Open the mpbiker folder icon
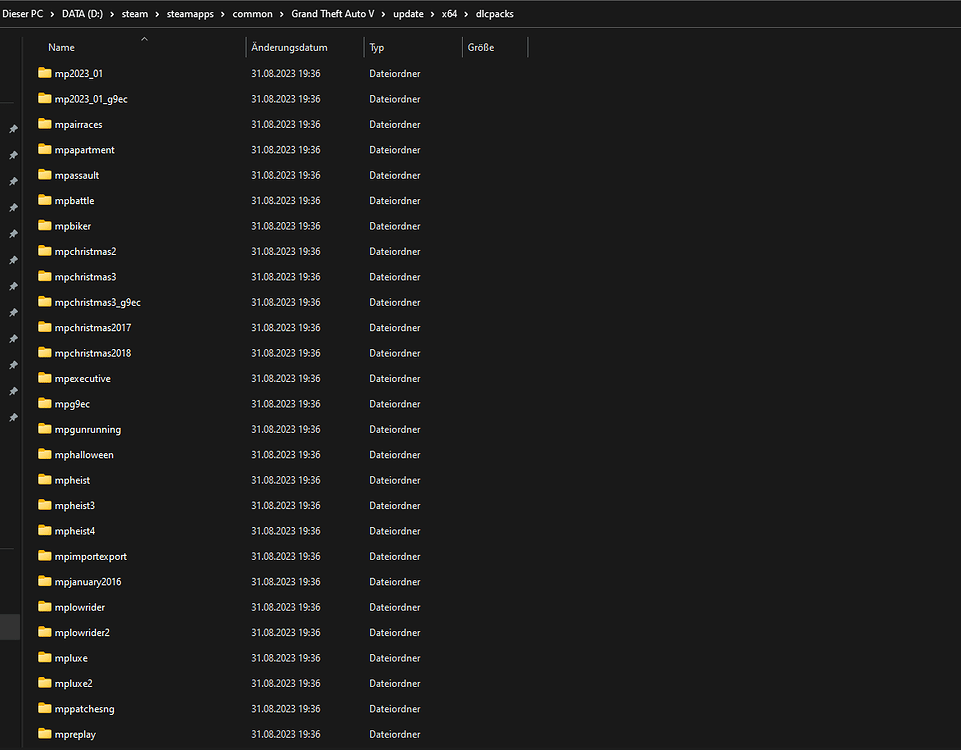 (46, 225)
